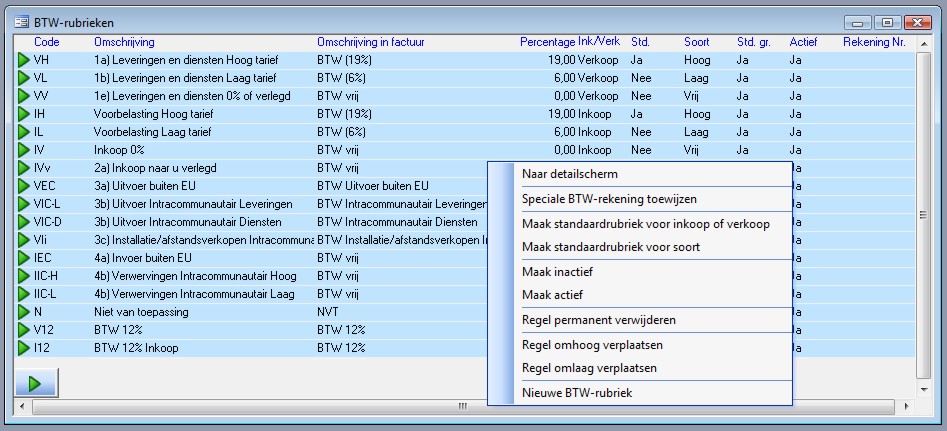Click the green arrow icon for row N
The height and width of the screenshot is (431, 947).
(24, 312)
